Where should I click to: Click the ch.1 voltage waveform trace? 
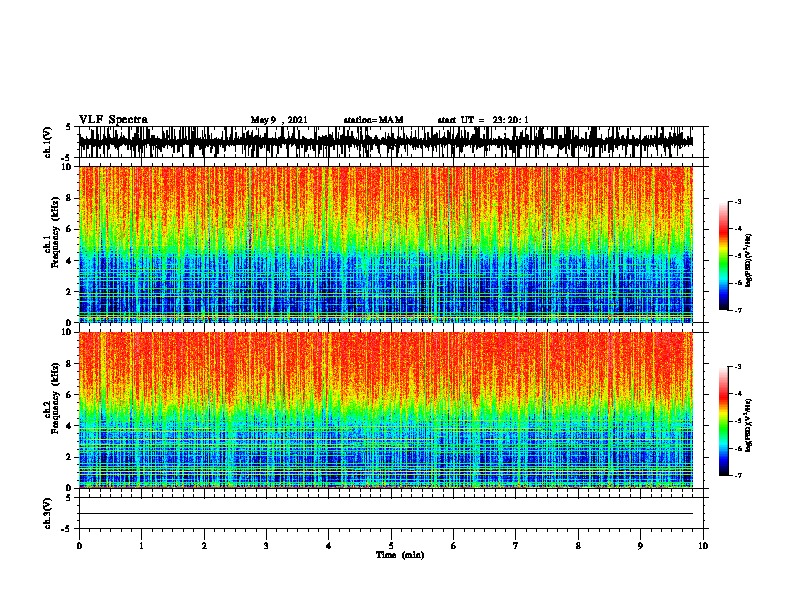point(386,141)
